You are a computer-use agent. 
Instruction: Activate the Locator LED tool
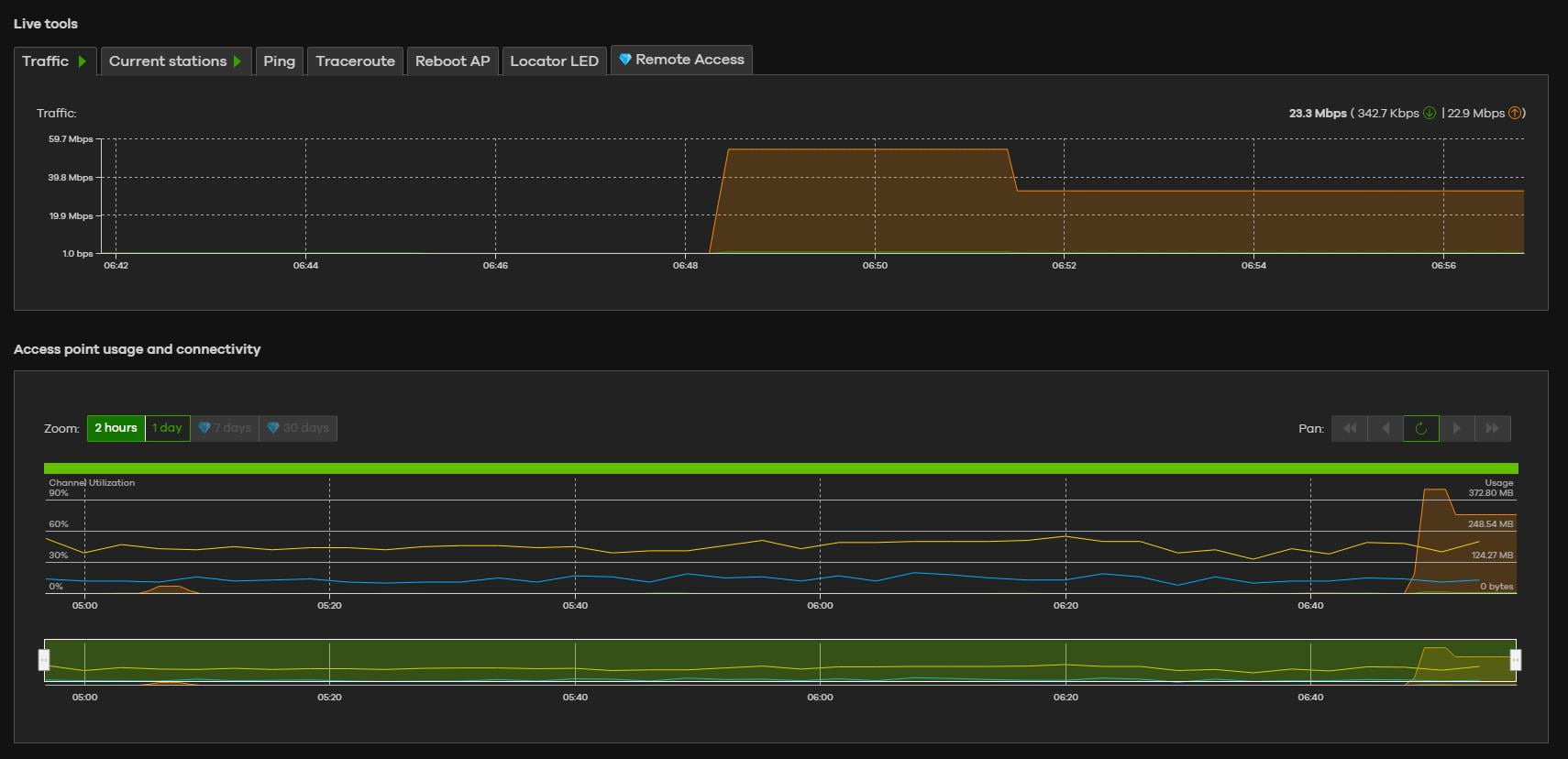[554, 61]
